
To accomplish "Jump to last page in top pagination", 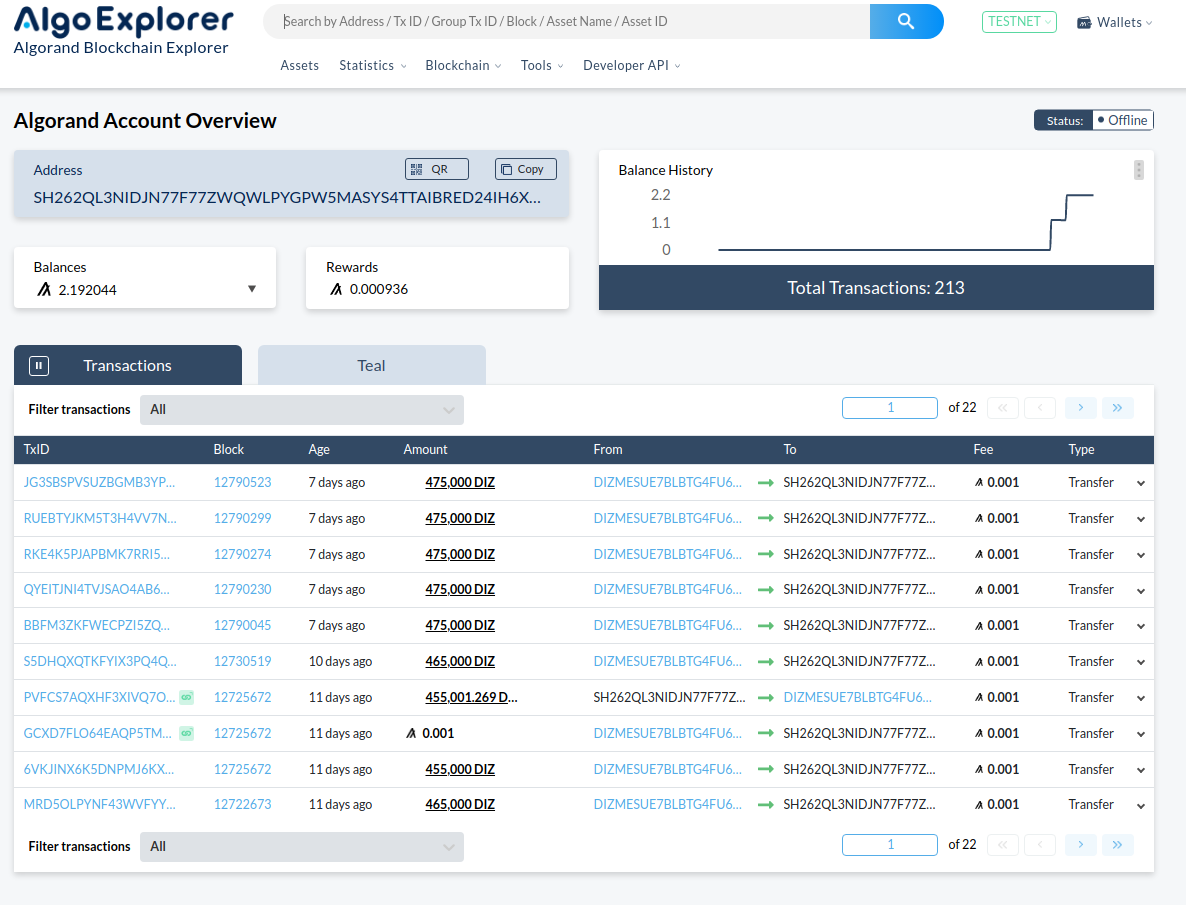I will click(1117, 408).
